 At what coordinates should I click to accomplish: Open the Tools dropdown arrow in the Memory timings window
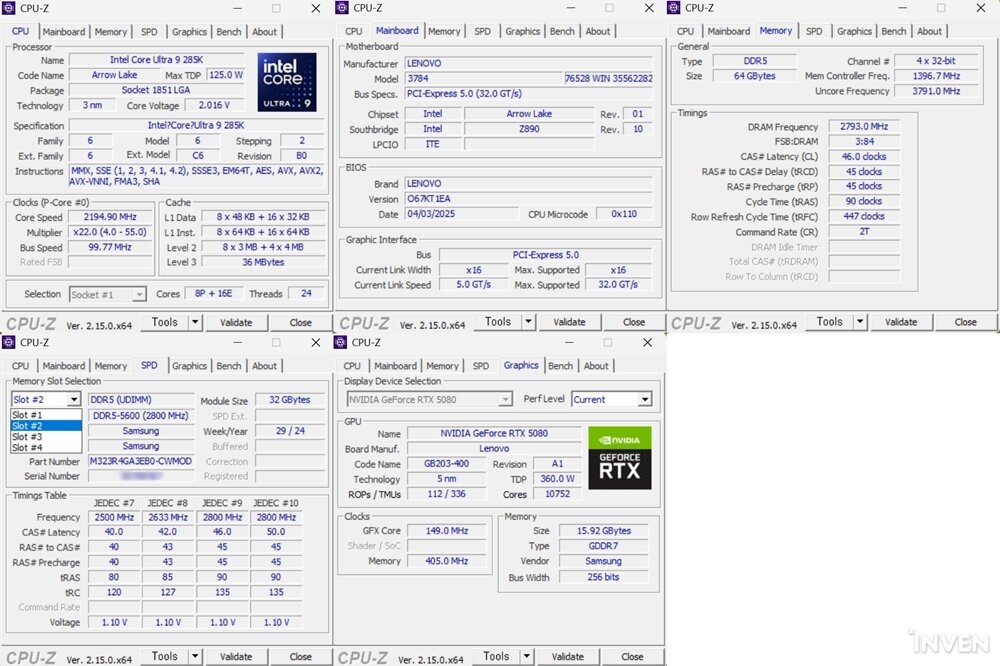(860, 322)
